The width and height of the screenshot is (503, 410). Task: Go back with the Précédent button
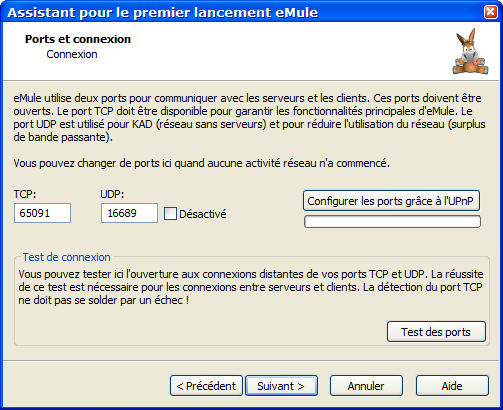pyautogui.click(x=206, y=386)
